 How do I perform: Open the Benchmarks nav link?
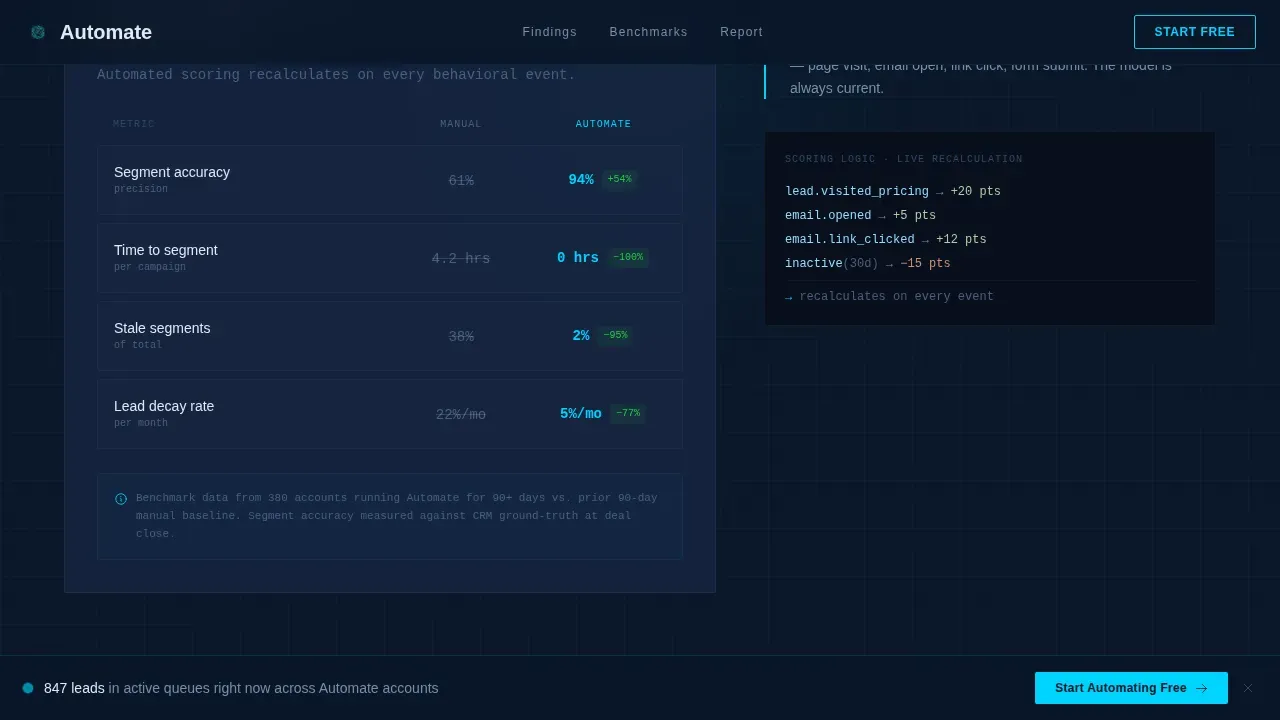(649, 32)
